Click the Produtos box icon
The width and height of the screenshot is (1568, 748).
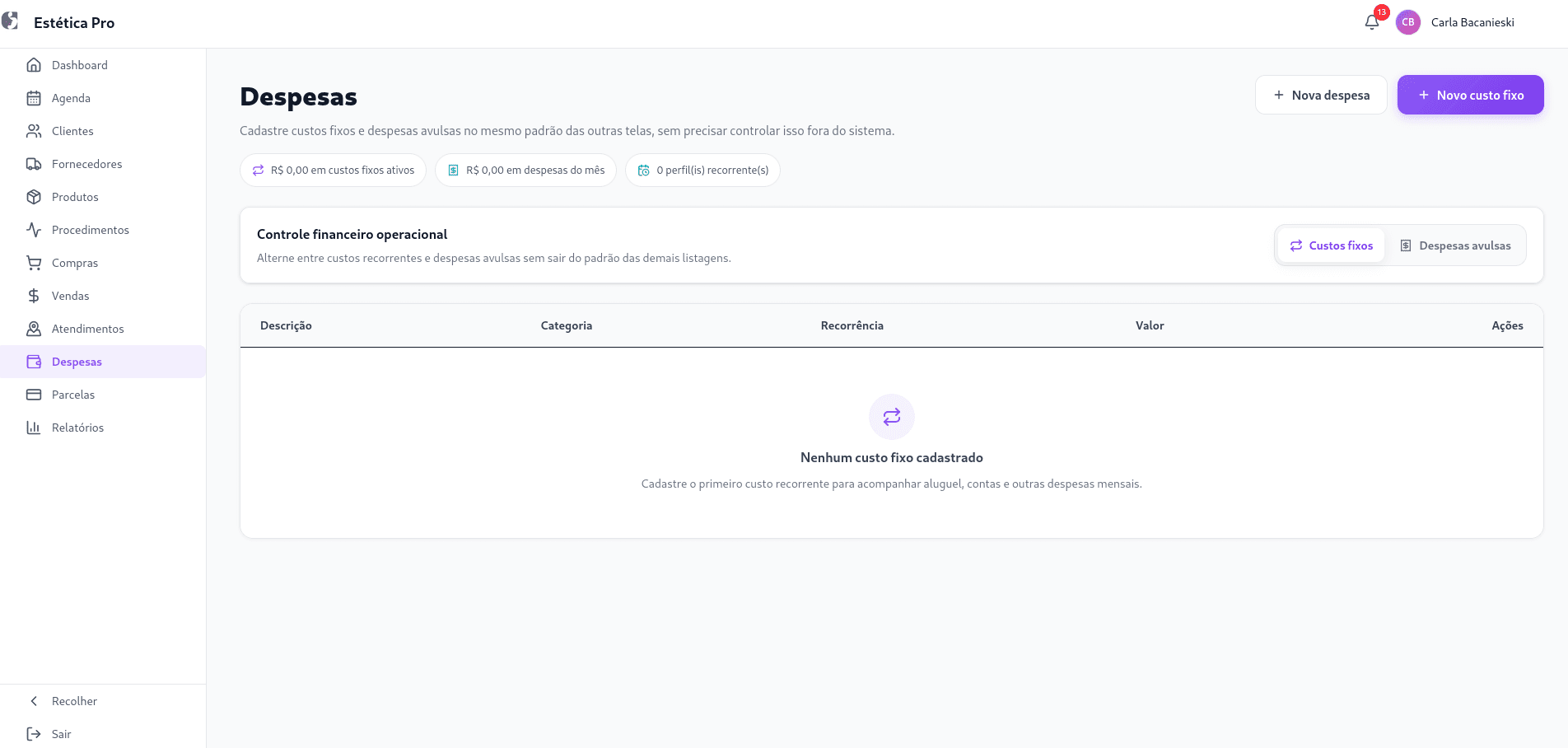34,197
